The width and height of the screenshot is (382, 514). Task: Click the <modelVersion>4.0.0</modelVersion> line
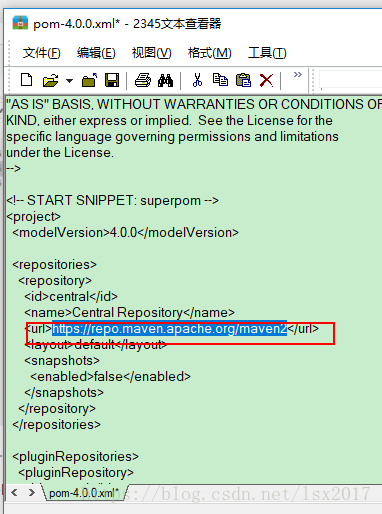[125, 232]
